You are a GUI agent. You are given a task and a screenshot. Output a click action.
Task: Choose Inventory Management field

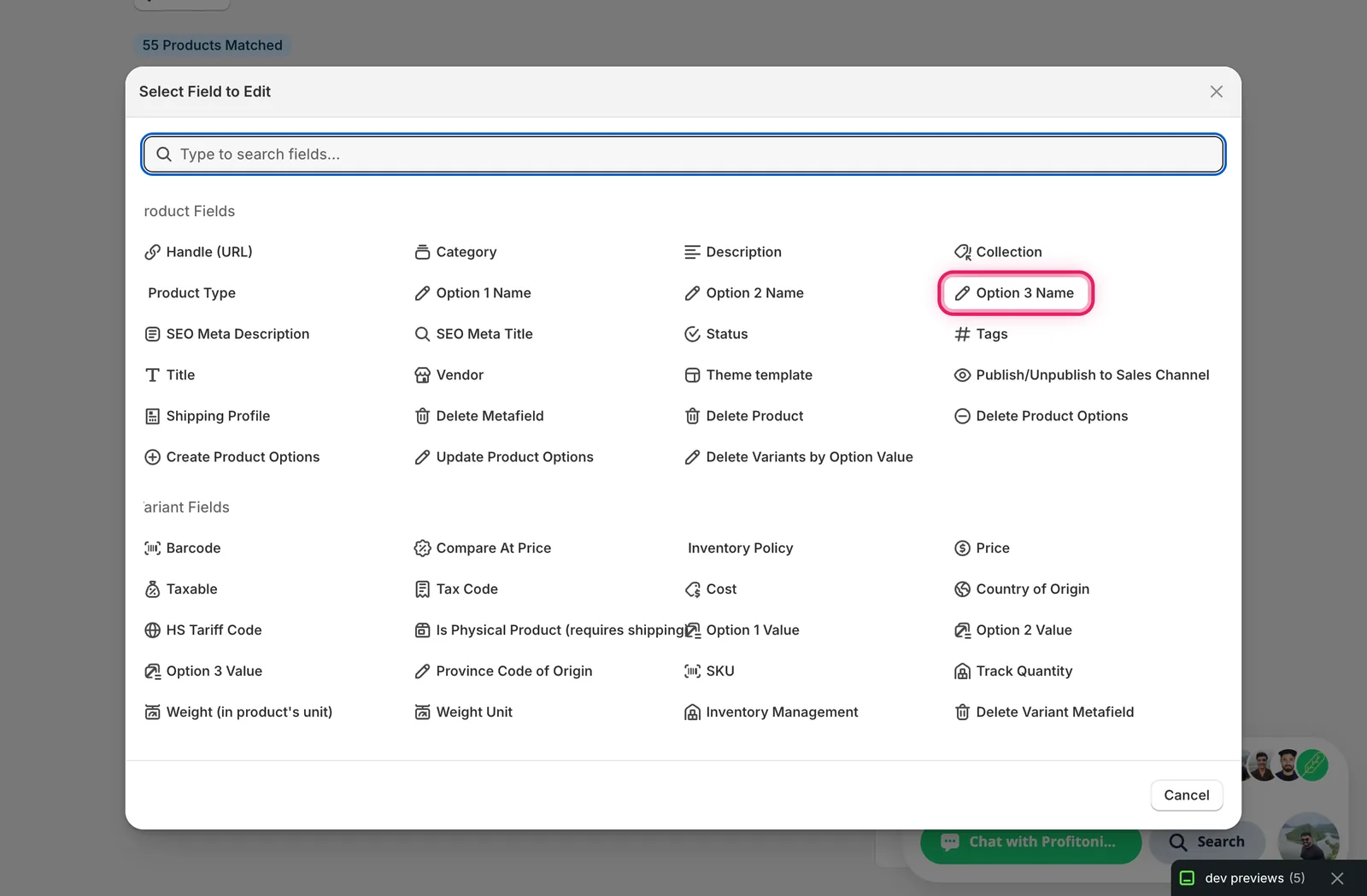[771, 712]
